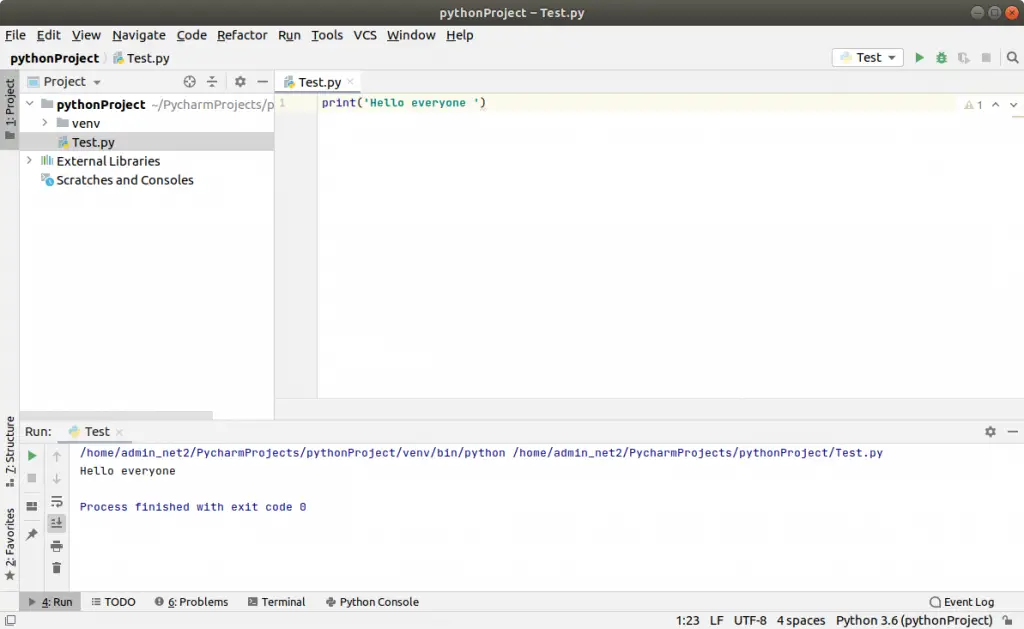Select file in editor using locate target icon
1024x629 pixels.
point(190,82)
